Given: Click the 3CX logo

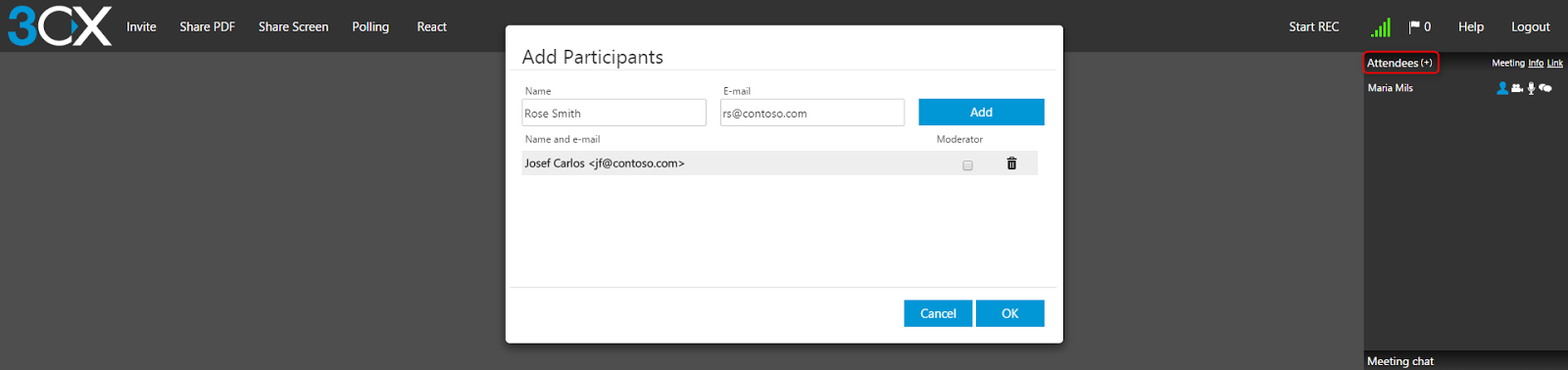Looking at the screenshot, I should coord(60,26).
